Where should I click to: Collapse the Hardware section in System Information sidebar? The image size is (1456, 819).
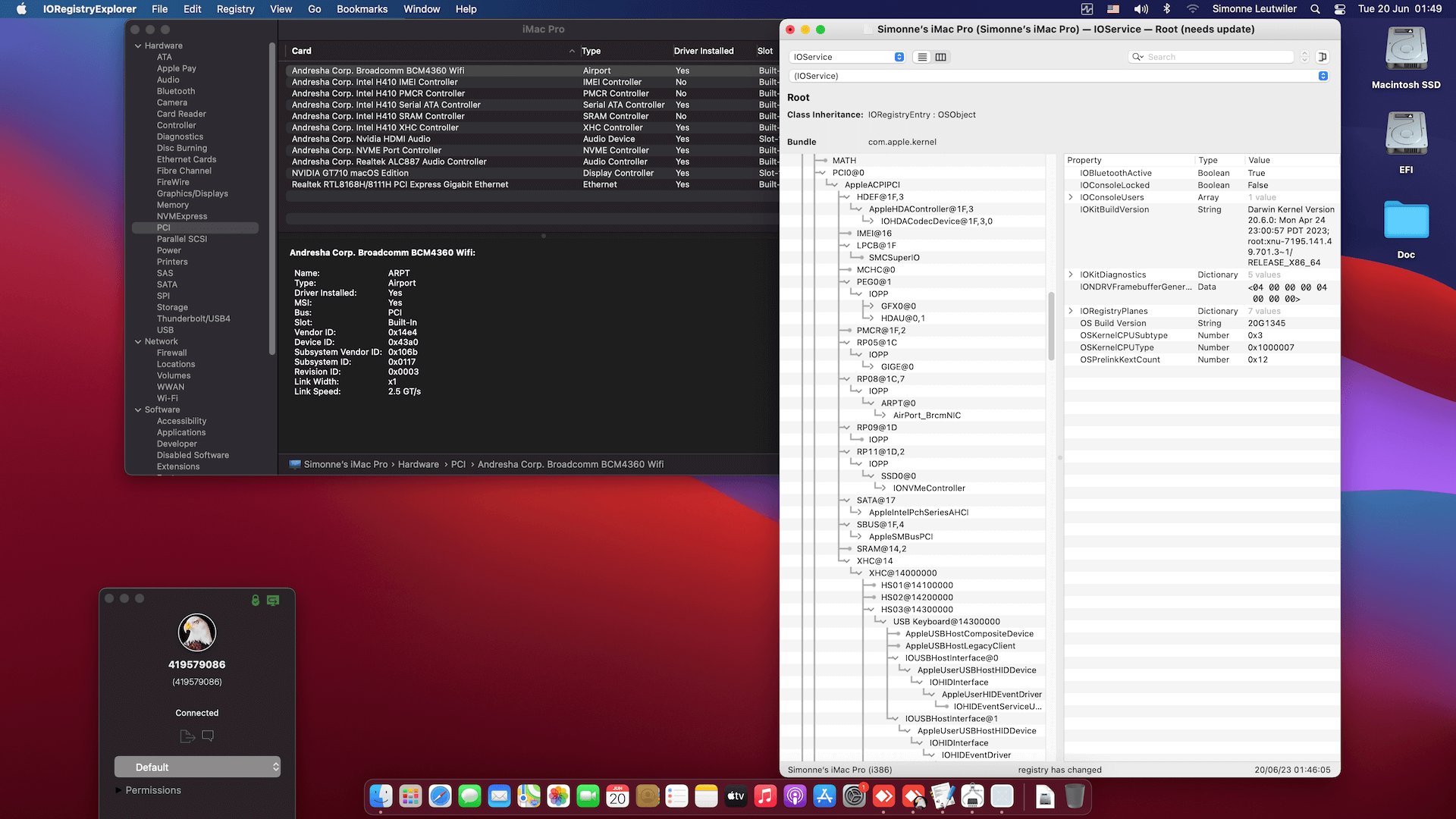click(x=138, y=45)
